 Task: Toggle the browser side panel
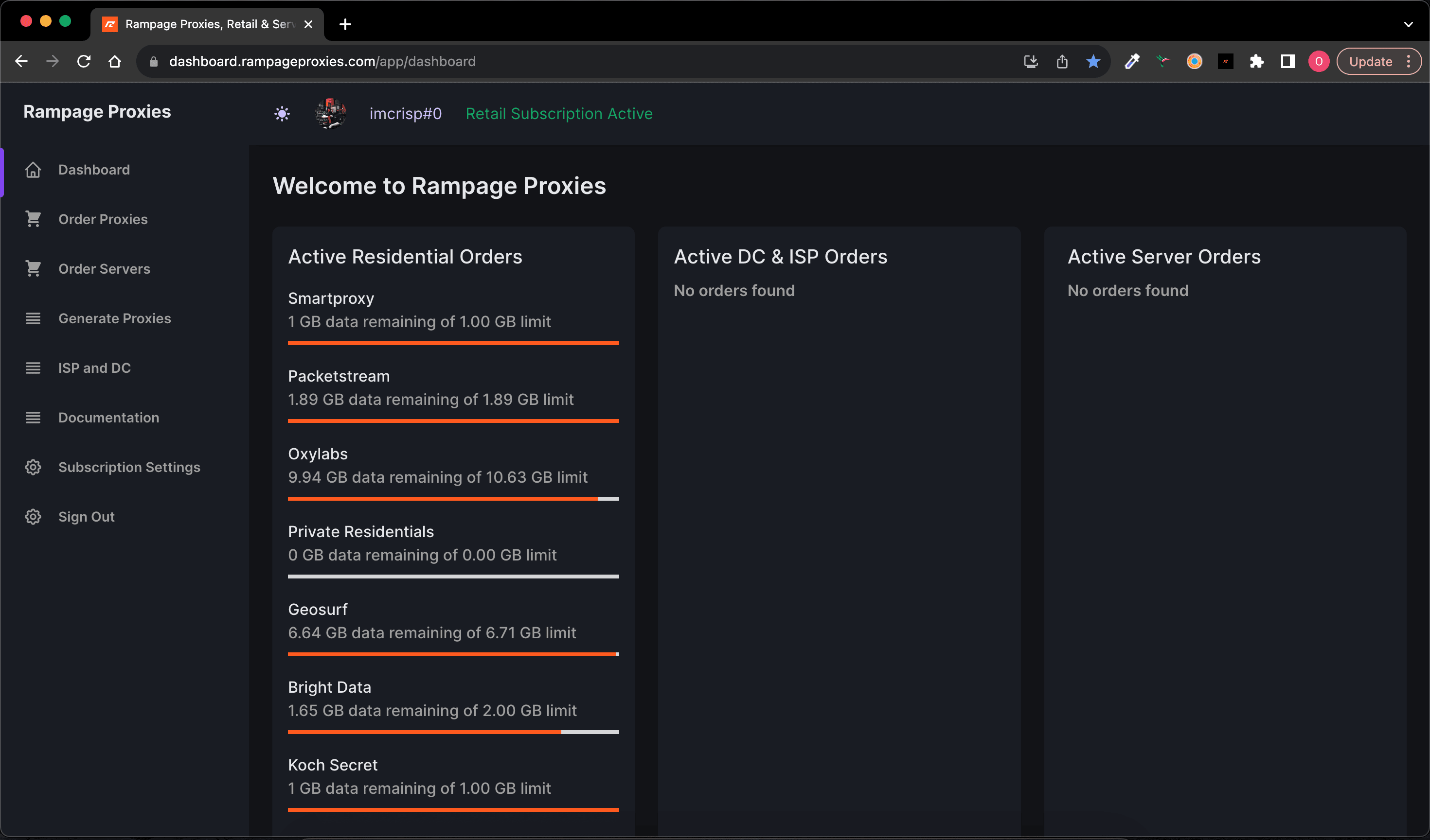[1288, 61]
